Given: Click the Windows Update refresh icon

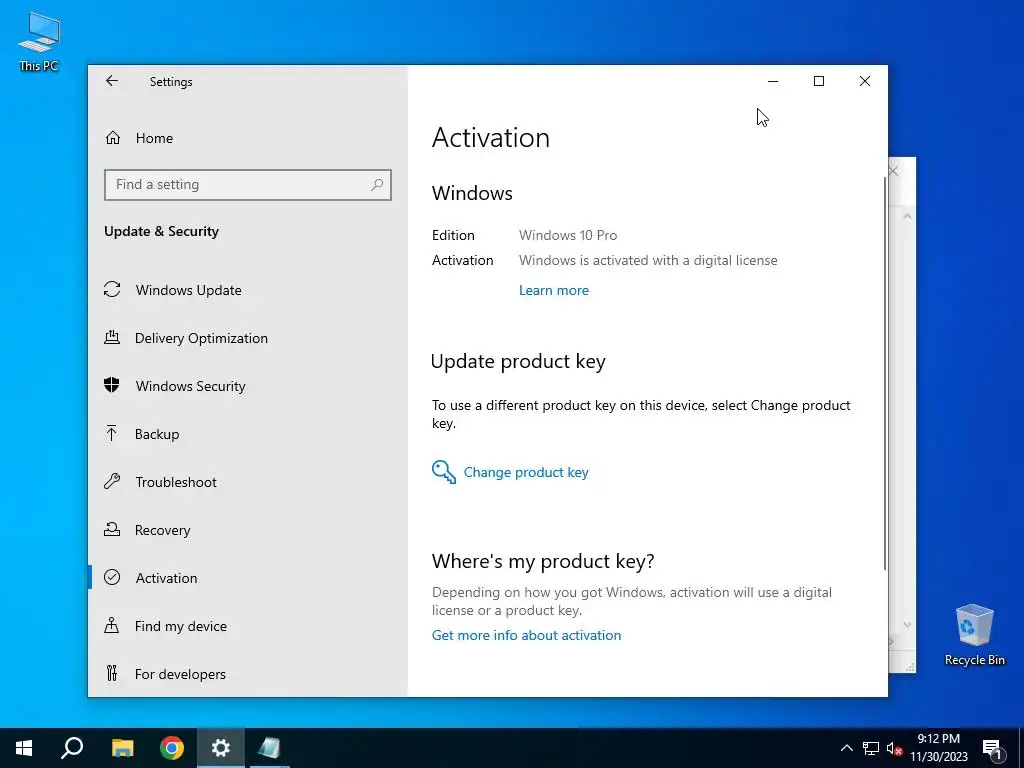Looking at the screenshot, I should coord(112,289).
